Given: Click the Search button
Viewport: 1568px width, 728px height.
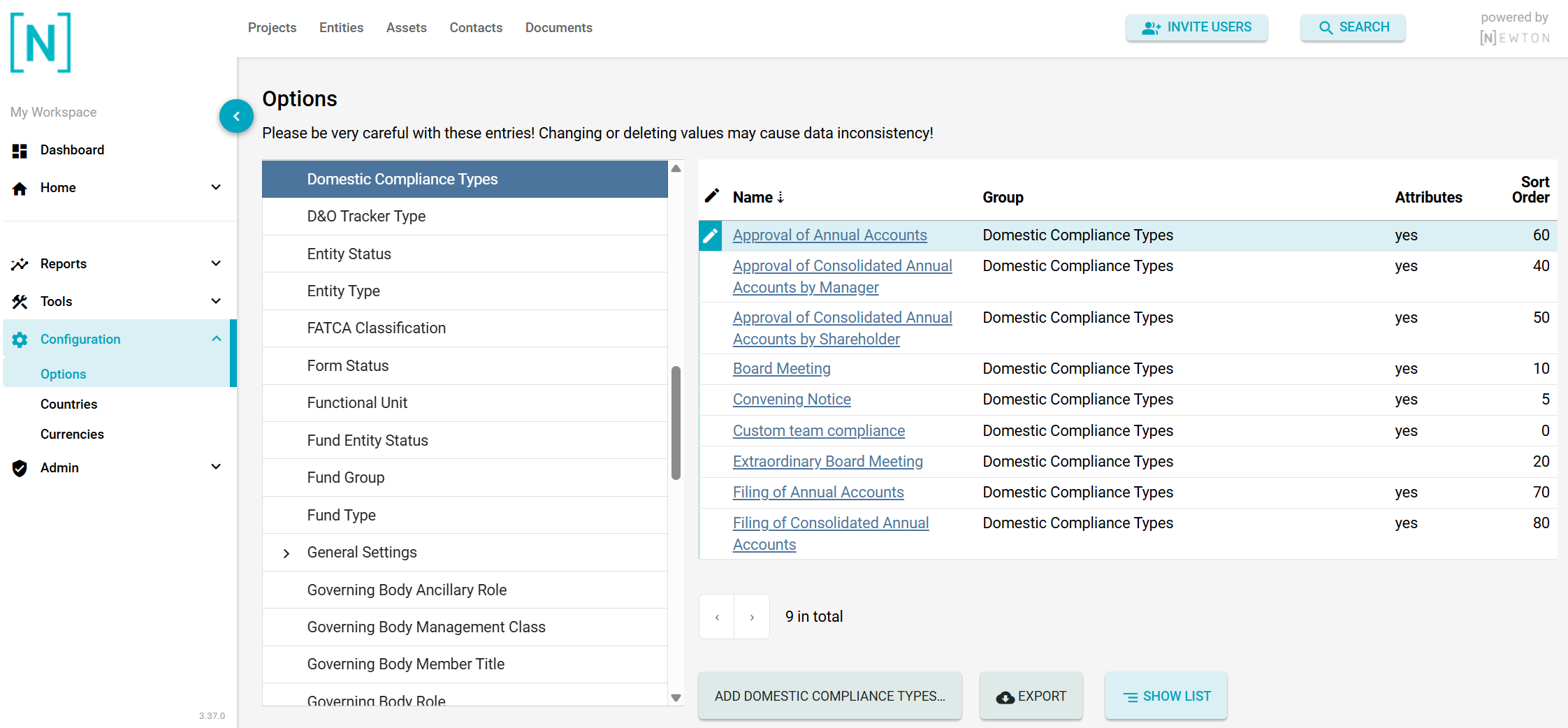Looking at the screenshot, I should (1353, 28).
